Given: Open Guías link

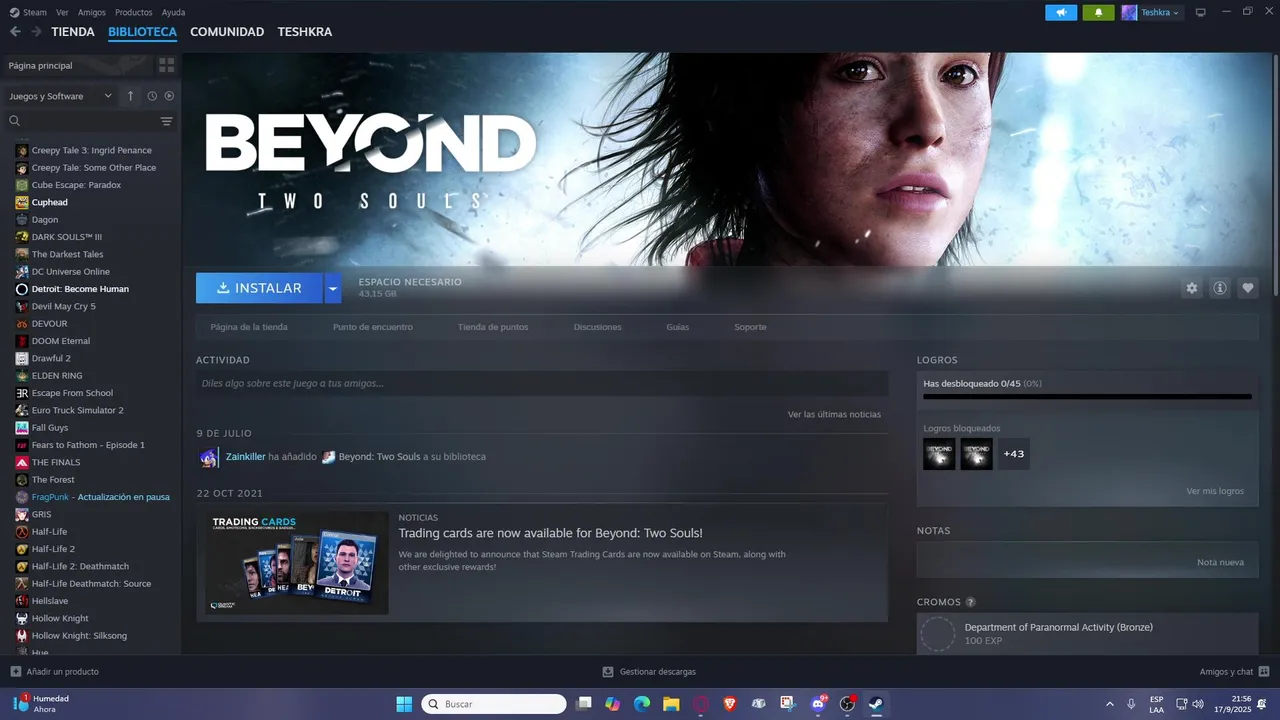Looking at the screenshot, I should pyautogui.click(x=678, y=327).
